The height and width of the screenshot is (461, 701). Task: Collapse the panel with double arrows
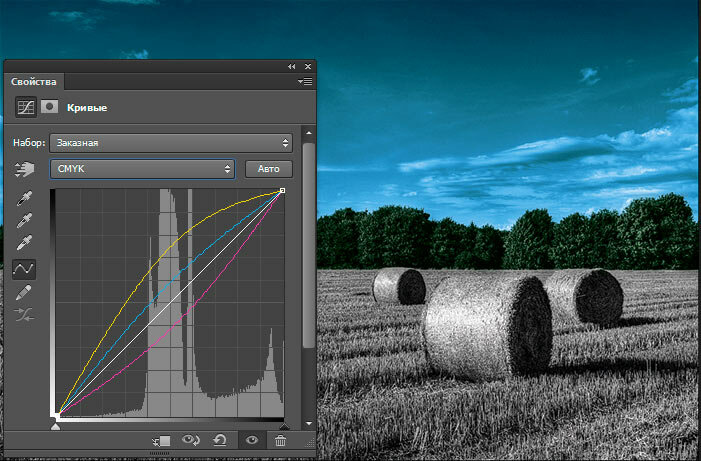point(291,66)
